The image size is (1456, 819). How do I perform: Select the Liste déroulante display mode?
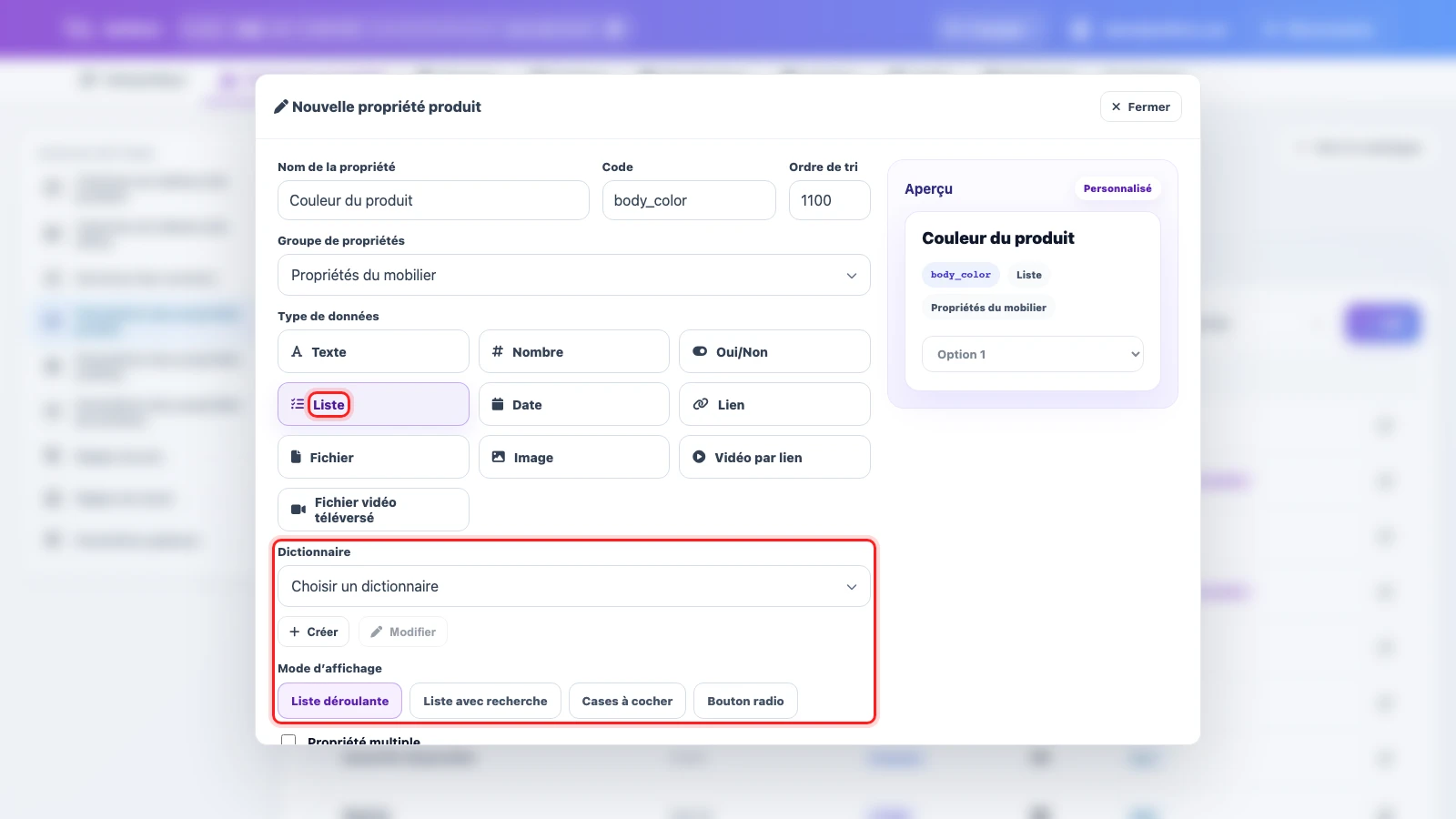339,701
